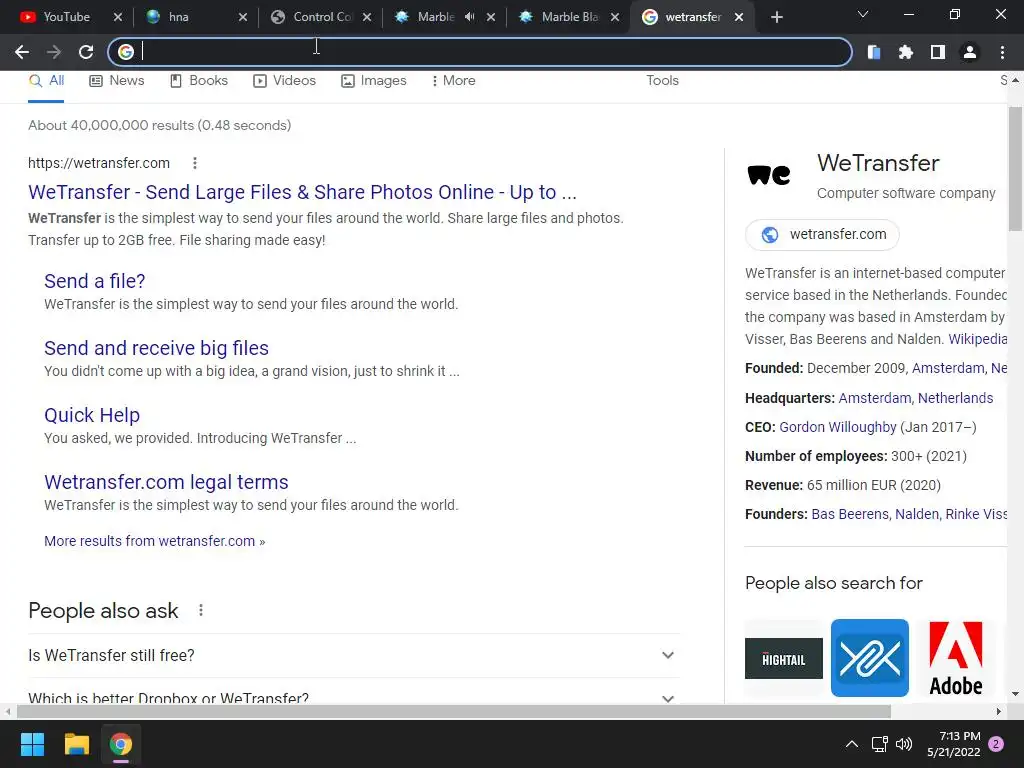
Task: Open search Tools options
Action: [662, 80]
